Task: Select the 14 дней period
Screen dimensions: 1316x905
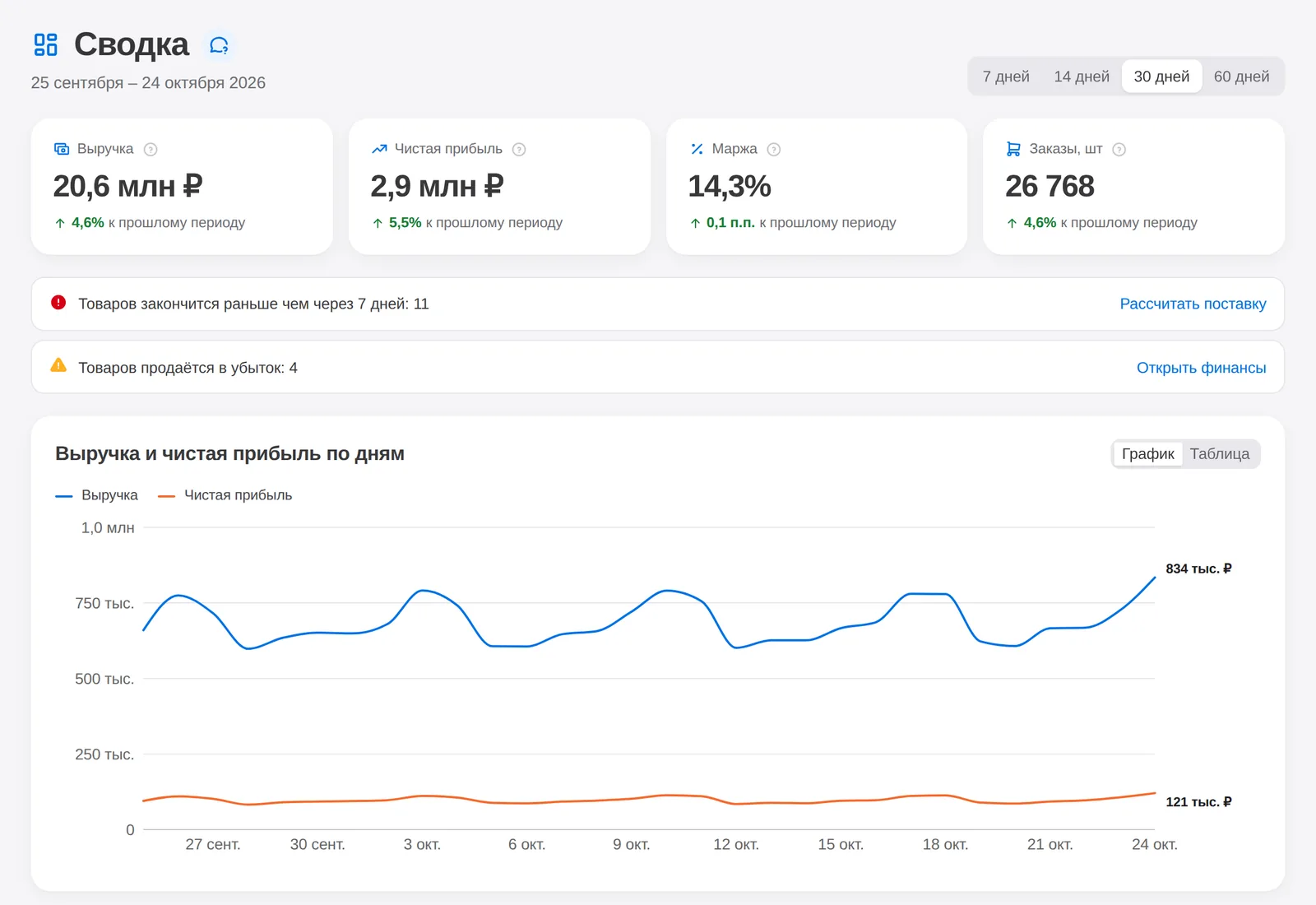Action: pyautogui.click(x=1082, y=77)
